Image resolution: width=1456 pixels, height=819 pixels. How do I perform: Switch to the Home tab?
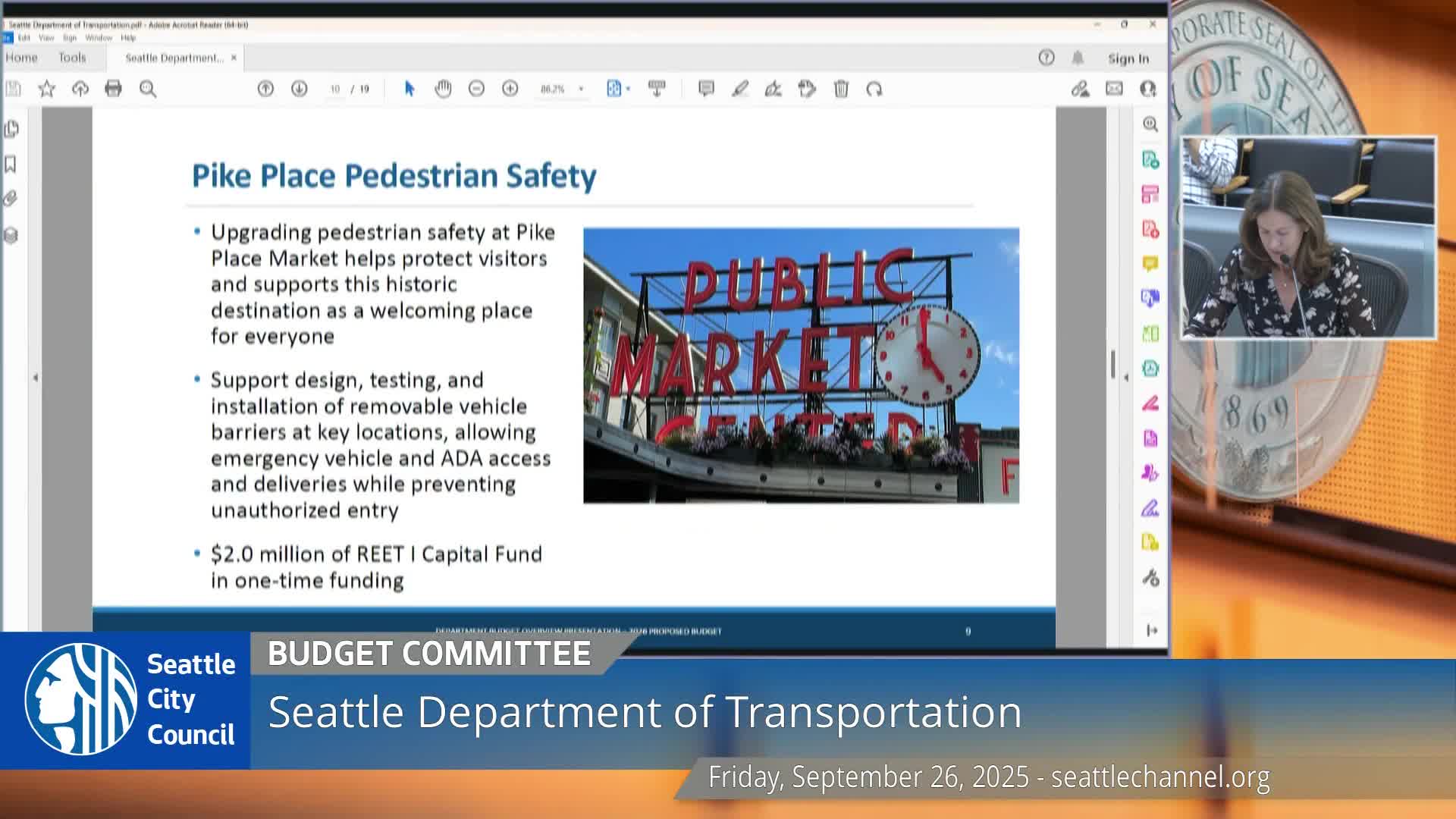22,58
